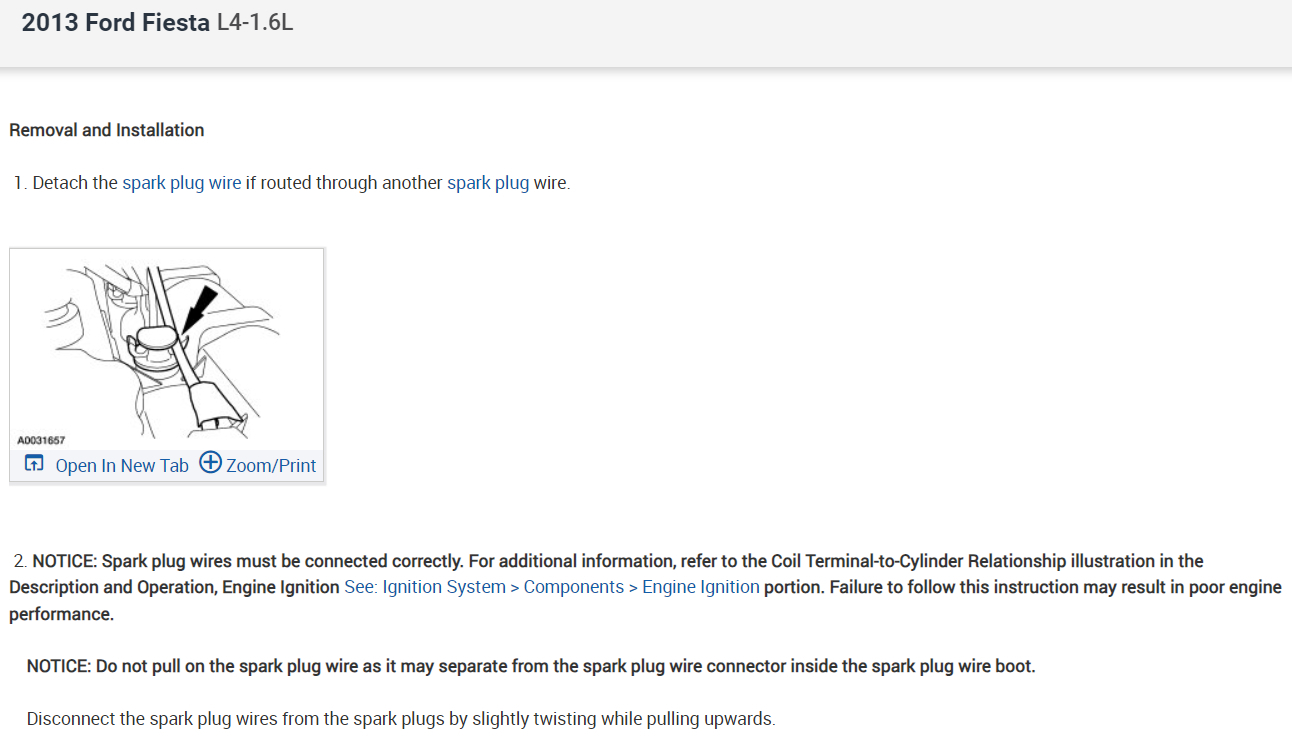Click the Zoom/Print text link
This screenshot has width=1292, height=746.
(271, 465)
